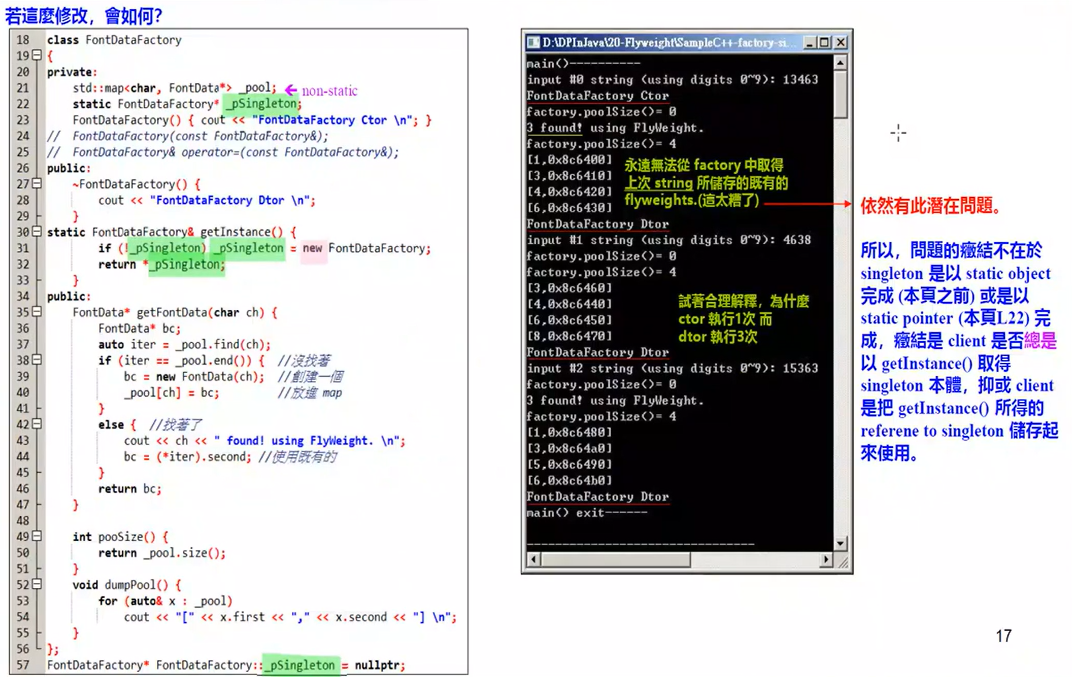Image resolution: width=1072 pixels, height=677 pixels.
Task: Click highlighted '_pSingleton;' on line 22
Action: pos(263,104)
